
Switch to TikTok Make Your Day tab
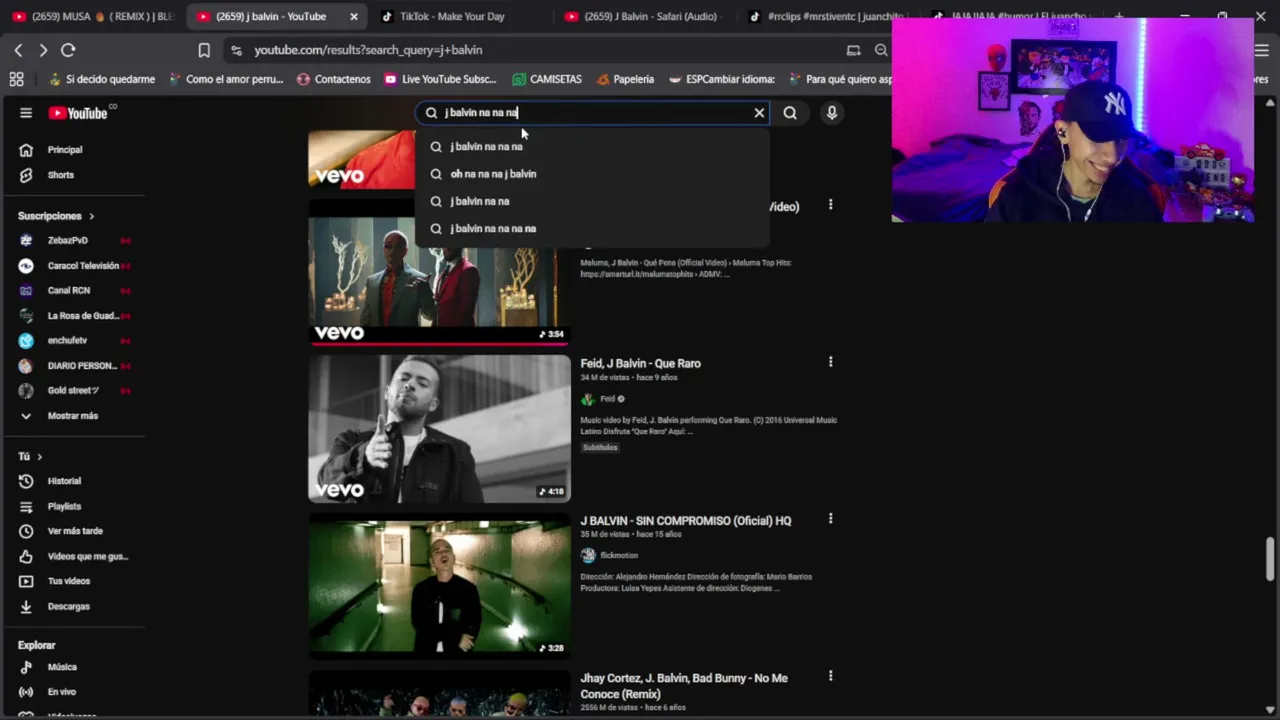click(452, 17)
